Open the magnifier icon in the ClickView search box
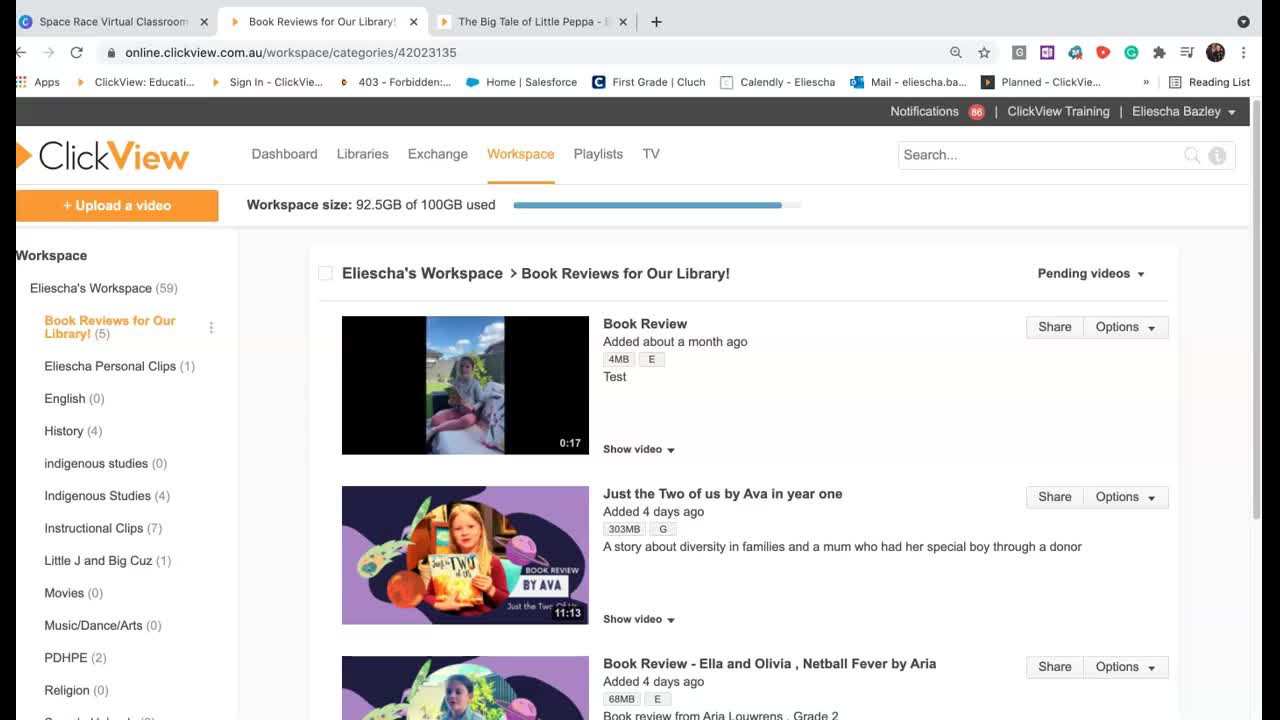This screenshot has height=720, width=1280. coord(1191,155)
